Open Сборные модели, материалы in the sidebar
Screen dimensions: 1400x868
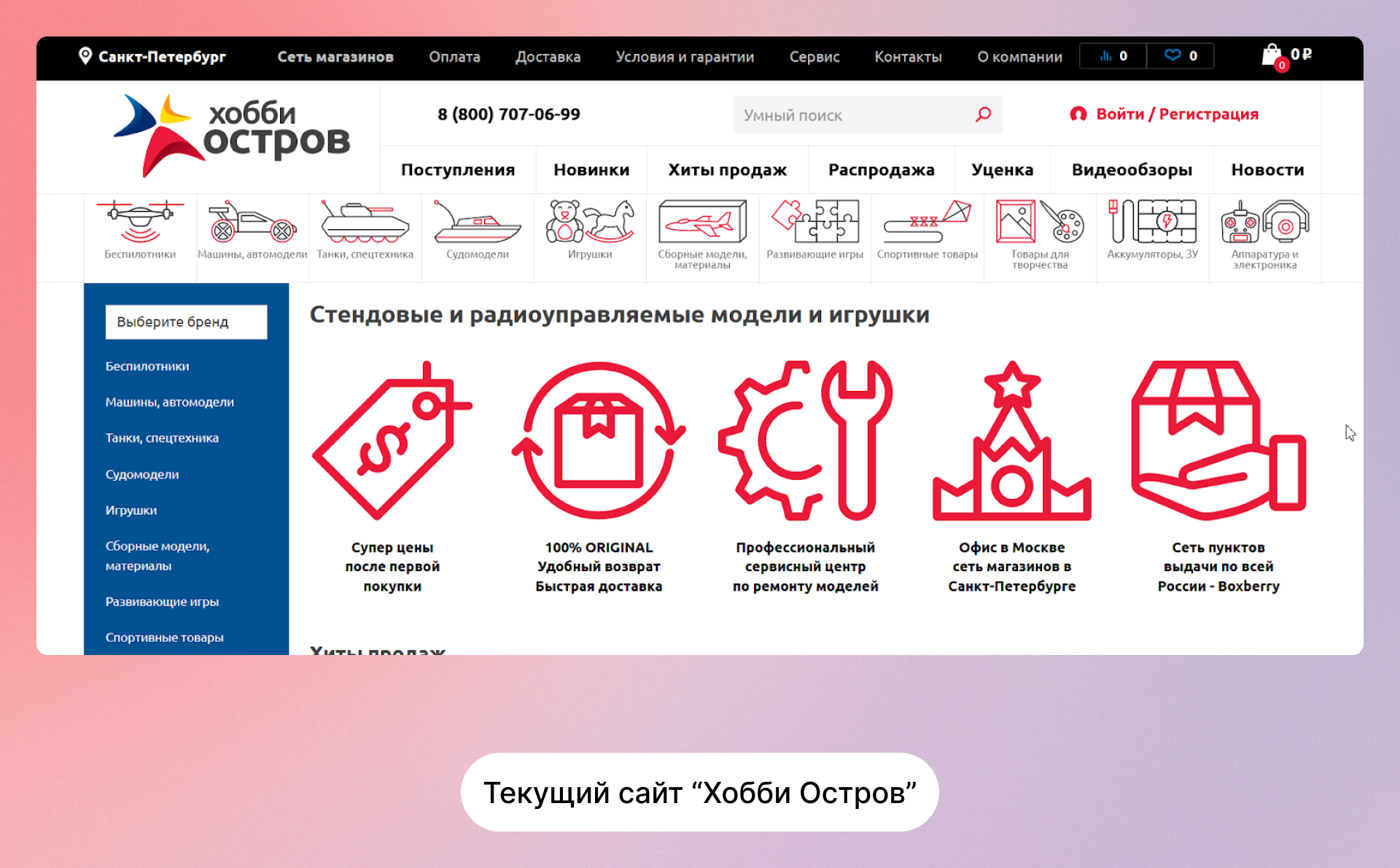click(157, 555)
